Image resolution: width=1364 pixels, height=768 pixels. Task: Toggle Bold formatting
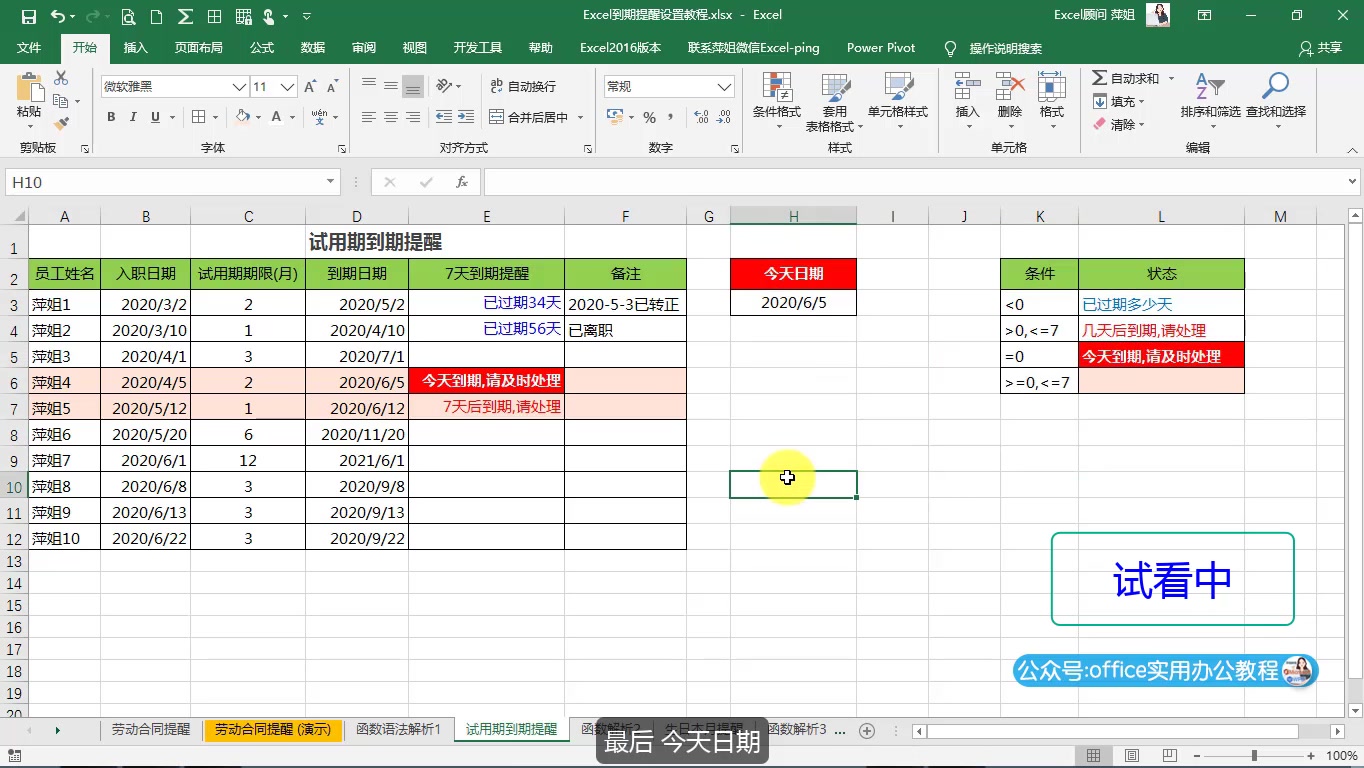(111, 117)
